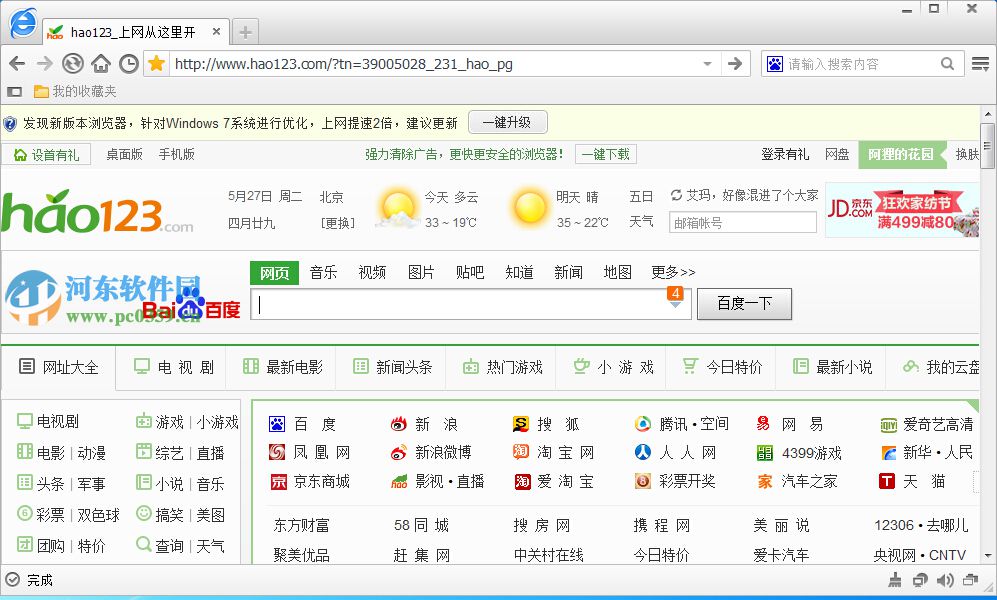This screenshot has height=600, width=997.
Task: Mute sound via status bar speaker icon
Action: [944, 580]
